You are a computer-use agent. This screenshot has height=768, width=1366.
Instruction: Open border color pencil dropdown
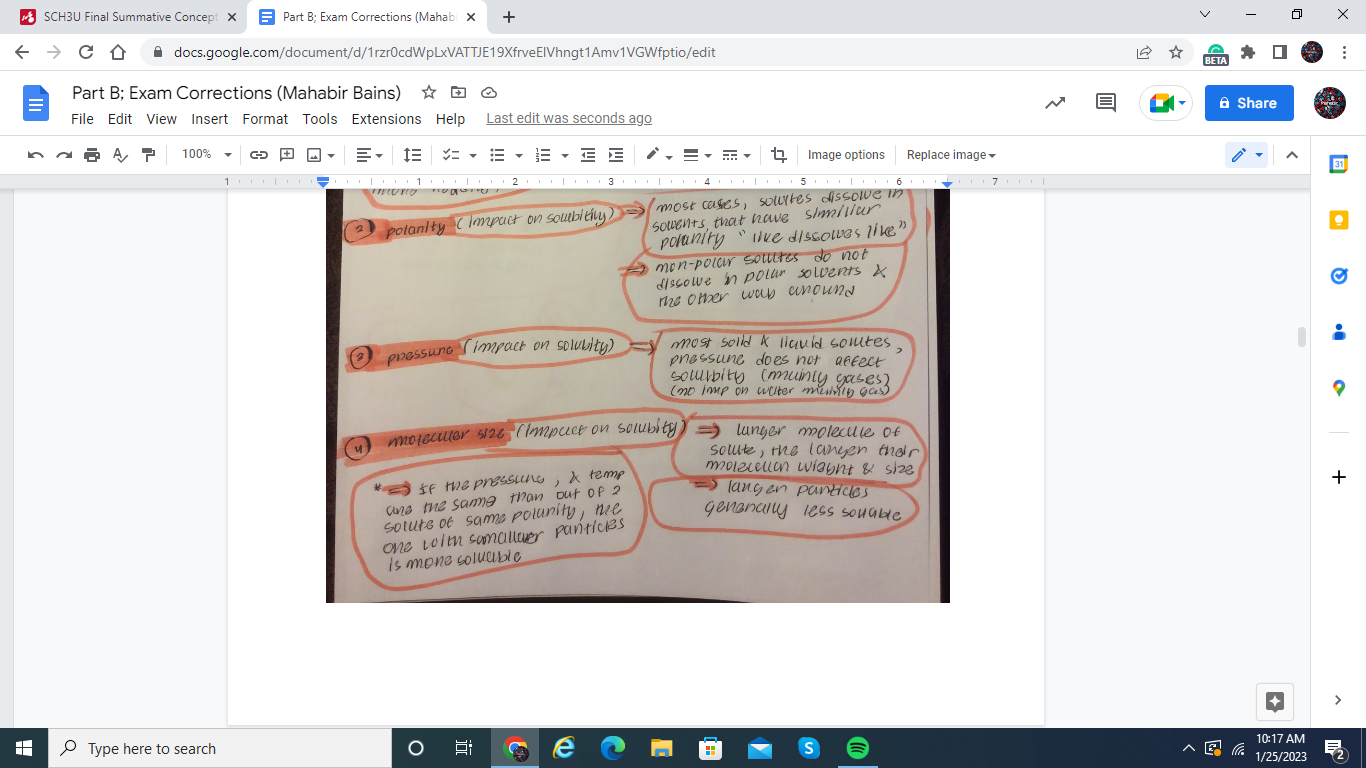click(658, 155)
